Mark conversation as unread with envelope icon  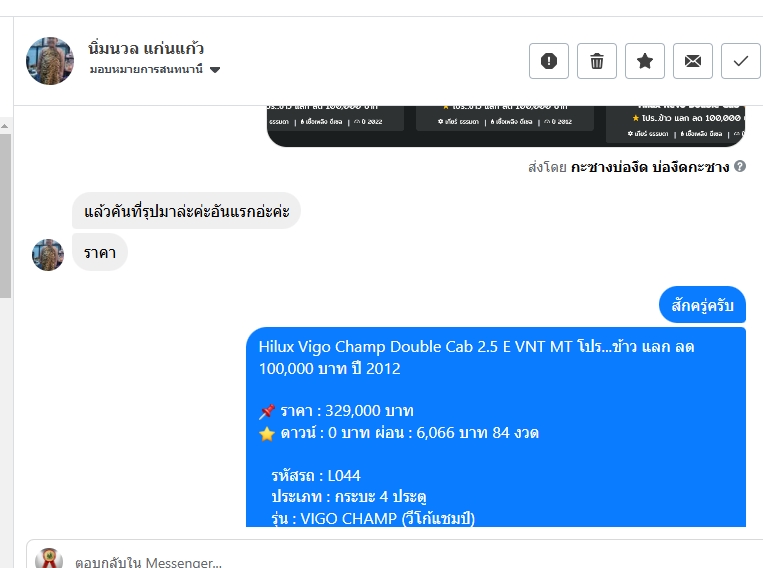692,61
